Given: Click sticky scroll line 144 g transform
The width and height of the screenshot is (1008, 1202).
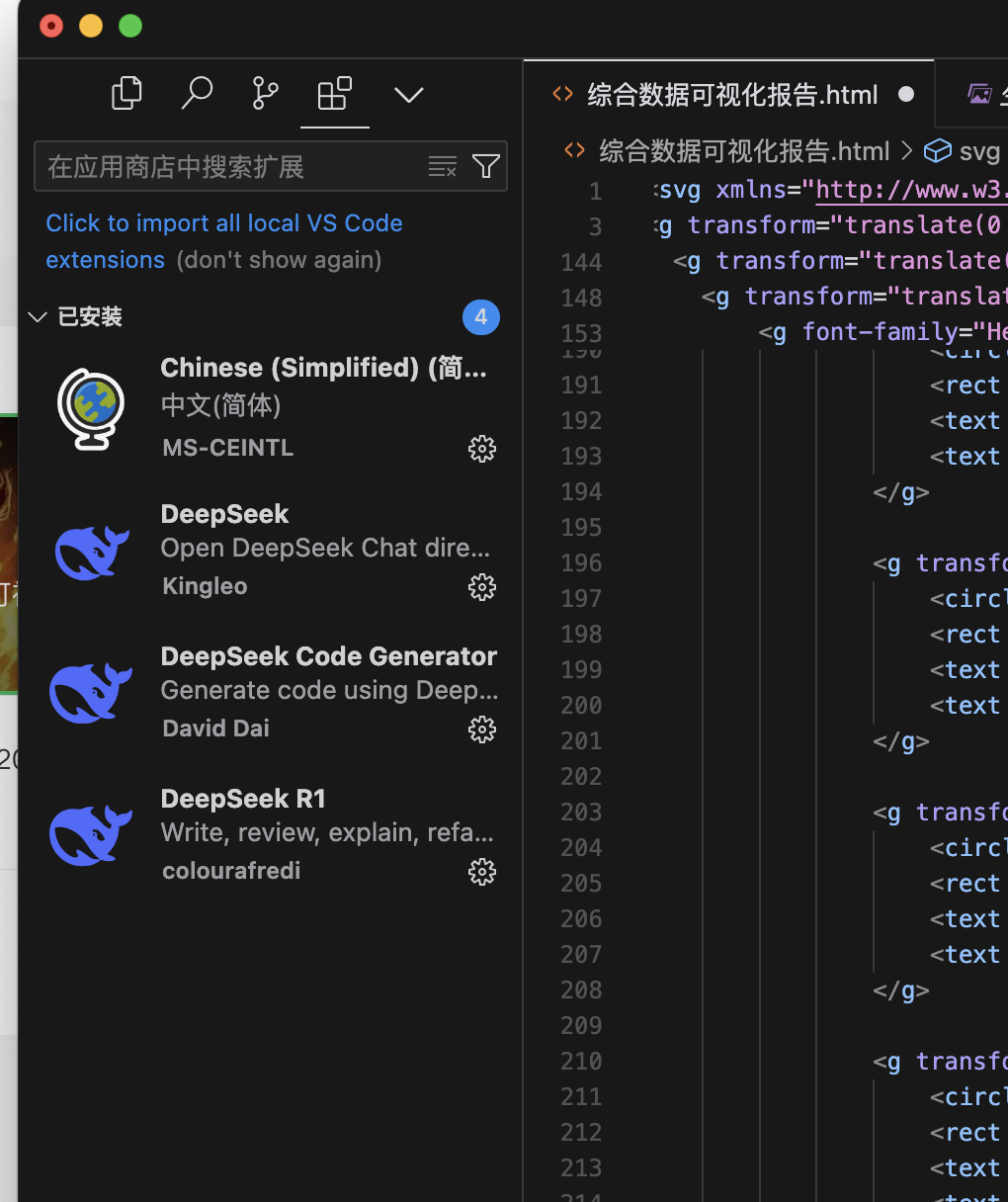Looking at the screenshot, I should [x=840, y=261].
